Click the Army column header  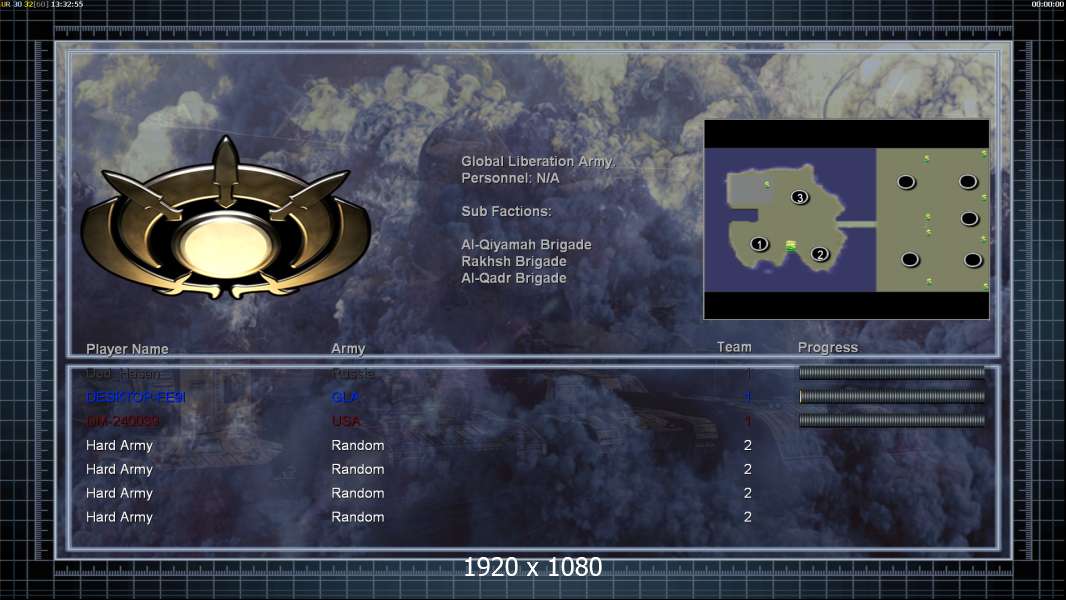(348, 349)
